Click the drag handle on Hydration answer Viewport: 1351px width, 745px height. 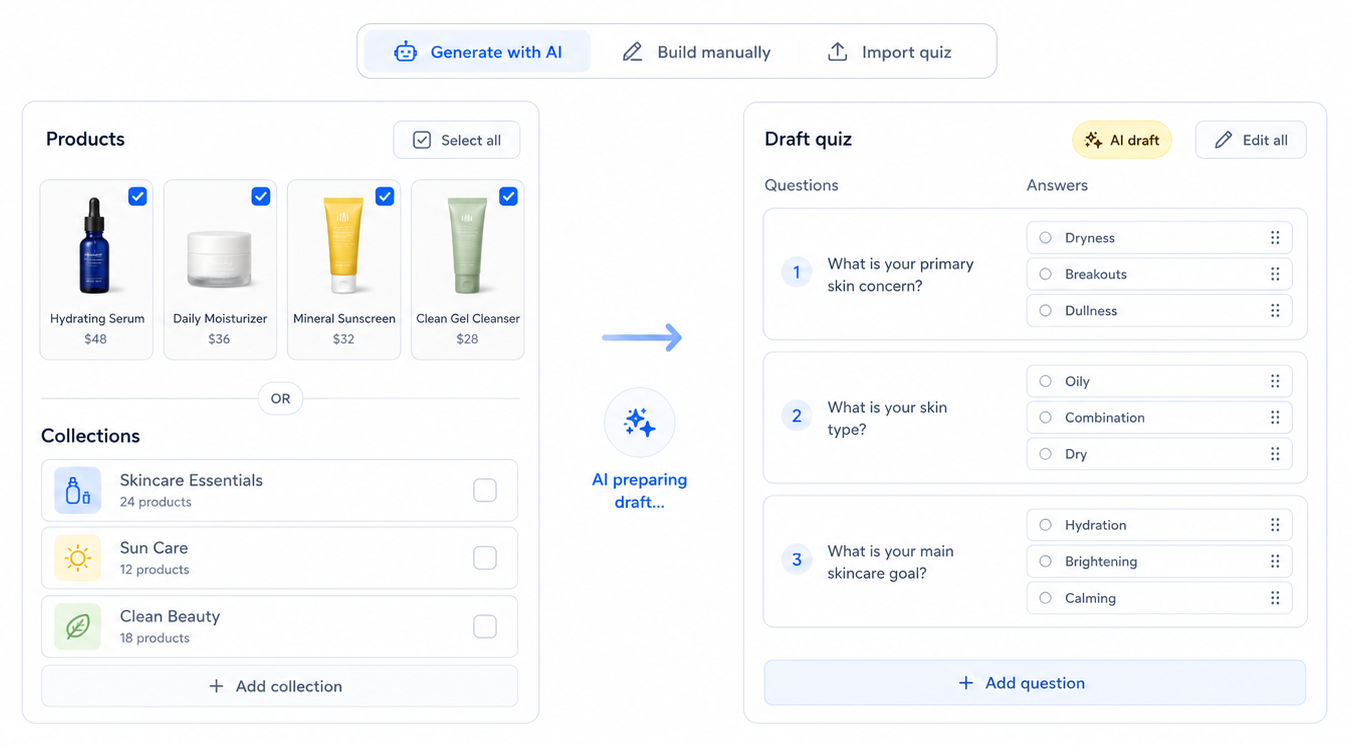pos(1275,525)
